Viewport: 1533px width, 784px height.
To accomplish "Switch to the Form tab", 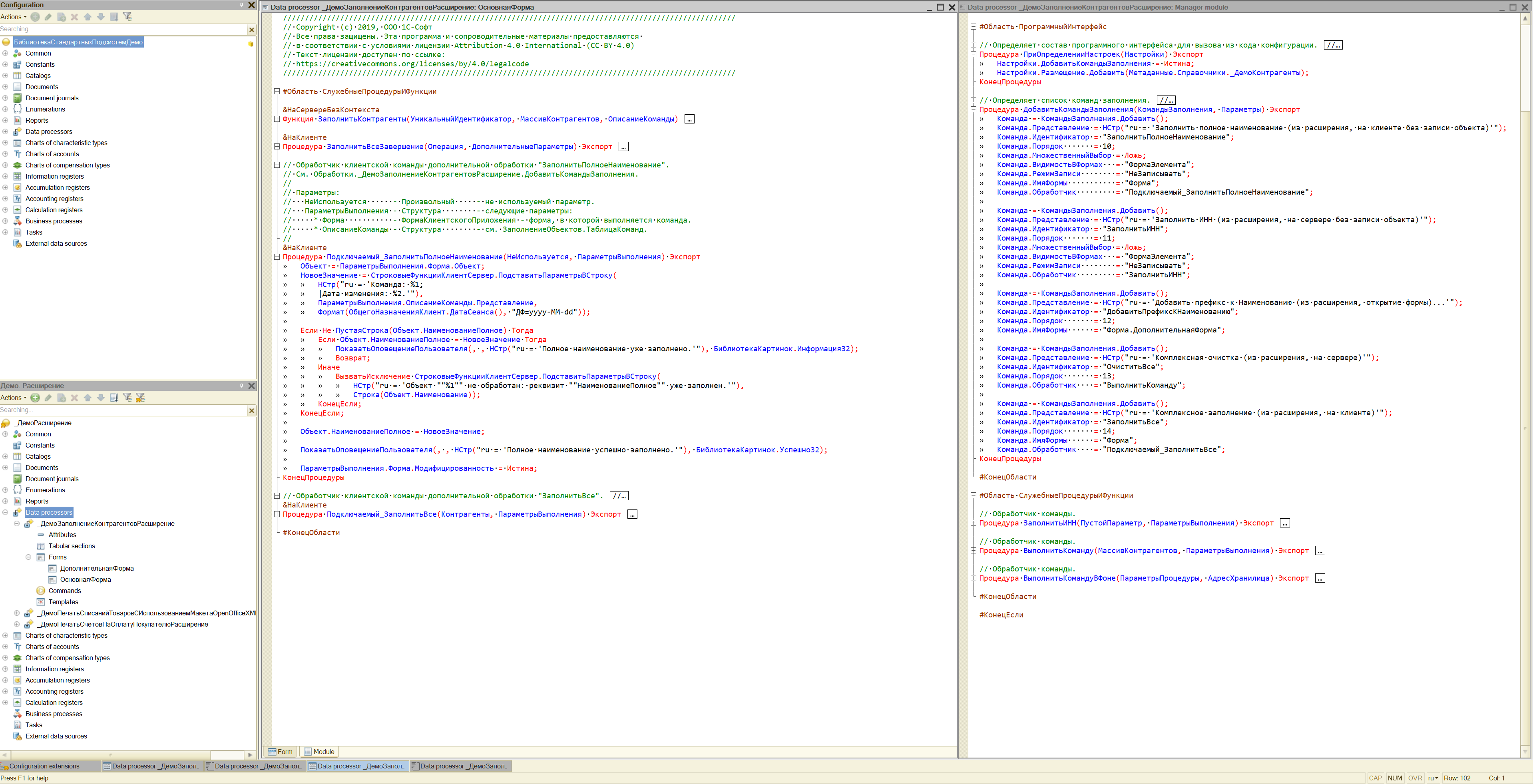I will pyautogui.click(x=281, y=752).
